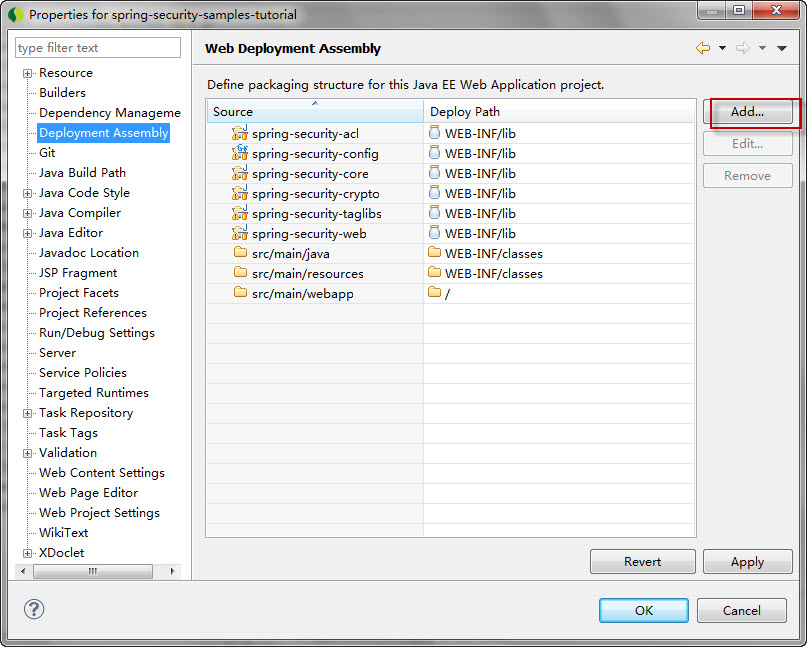Click the Revert button
The height and width of the screenshot is (647, 807).
coord(642,562)
